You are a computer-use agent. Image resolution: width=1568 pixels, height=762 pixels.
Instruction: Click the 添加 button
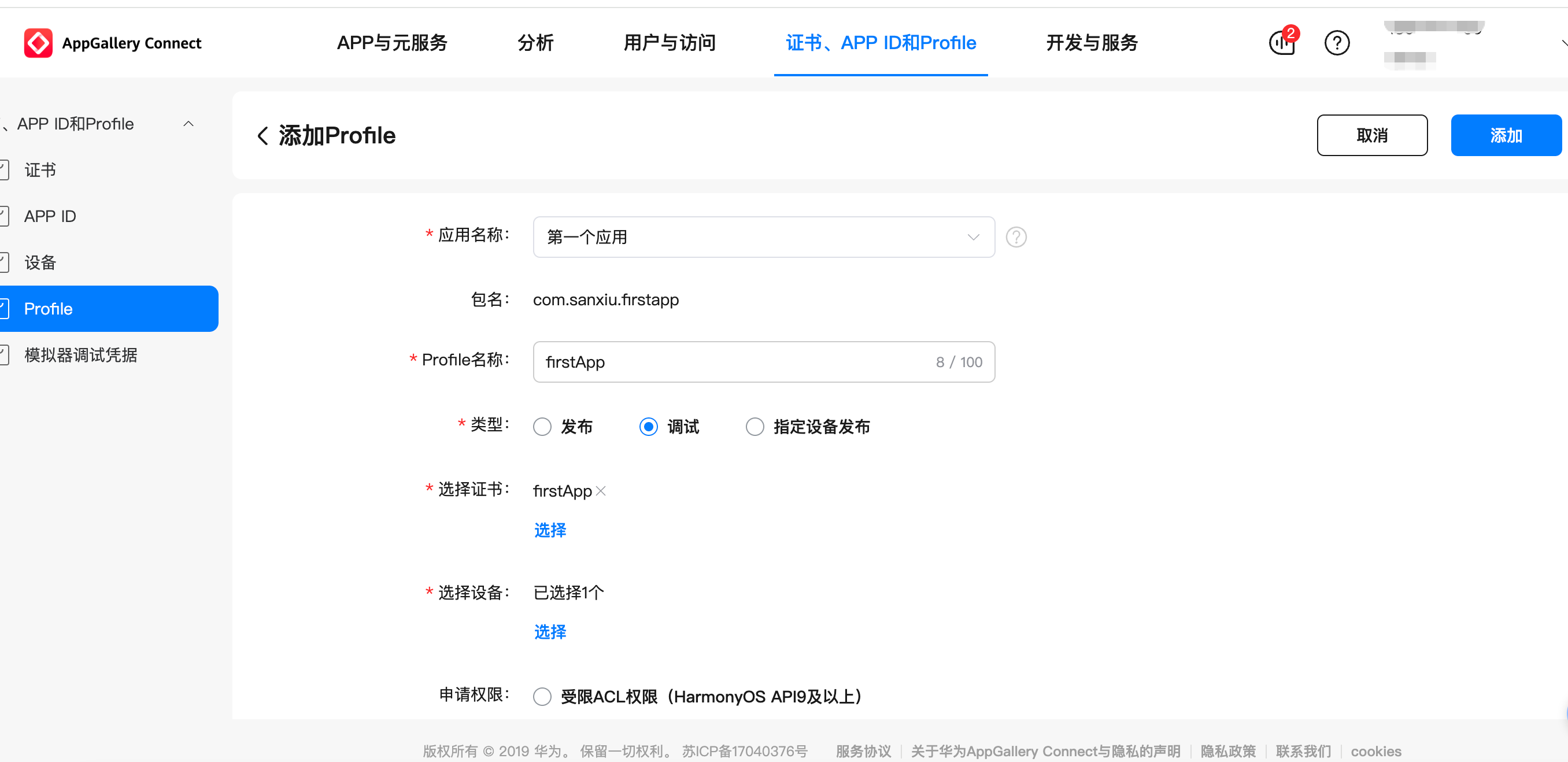tap(1507, 135)
